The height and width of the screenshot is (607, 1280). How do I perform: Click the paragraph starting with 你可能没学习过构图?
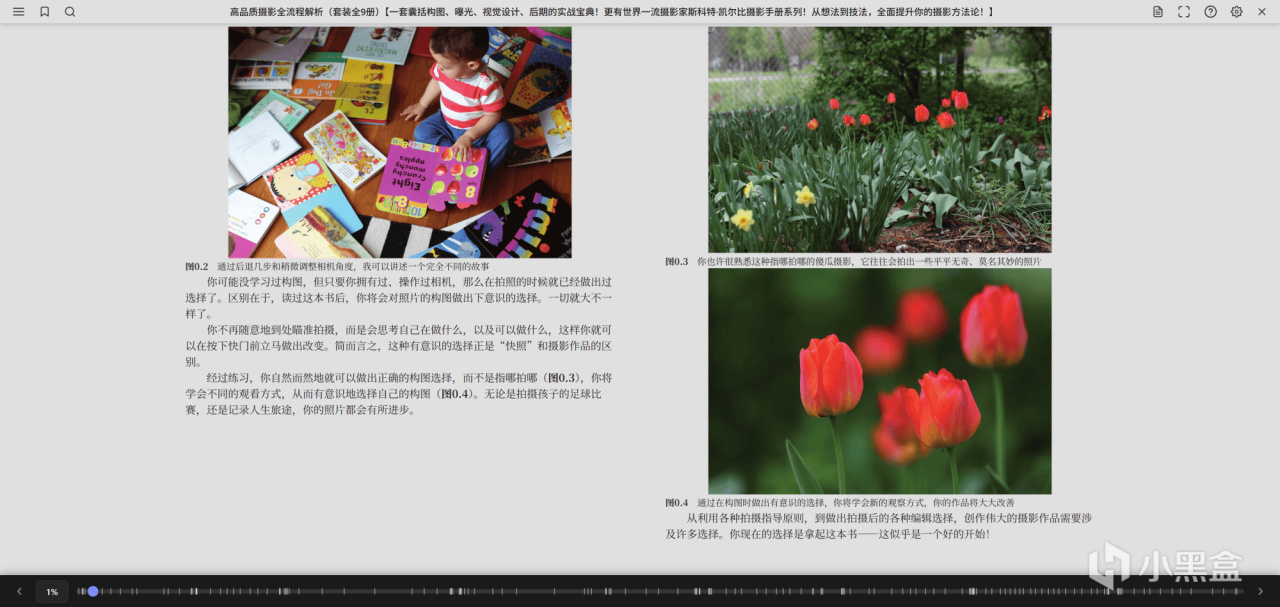(399, 298)
